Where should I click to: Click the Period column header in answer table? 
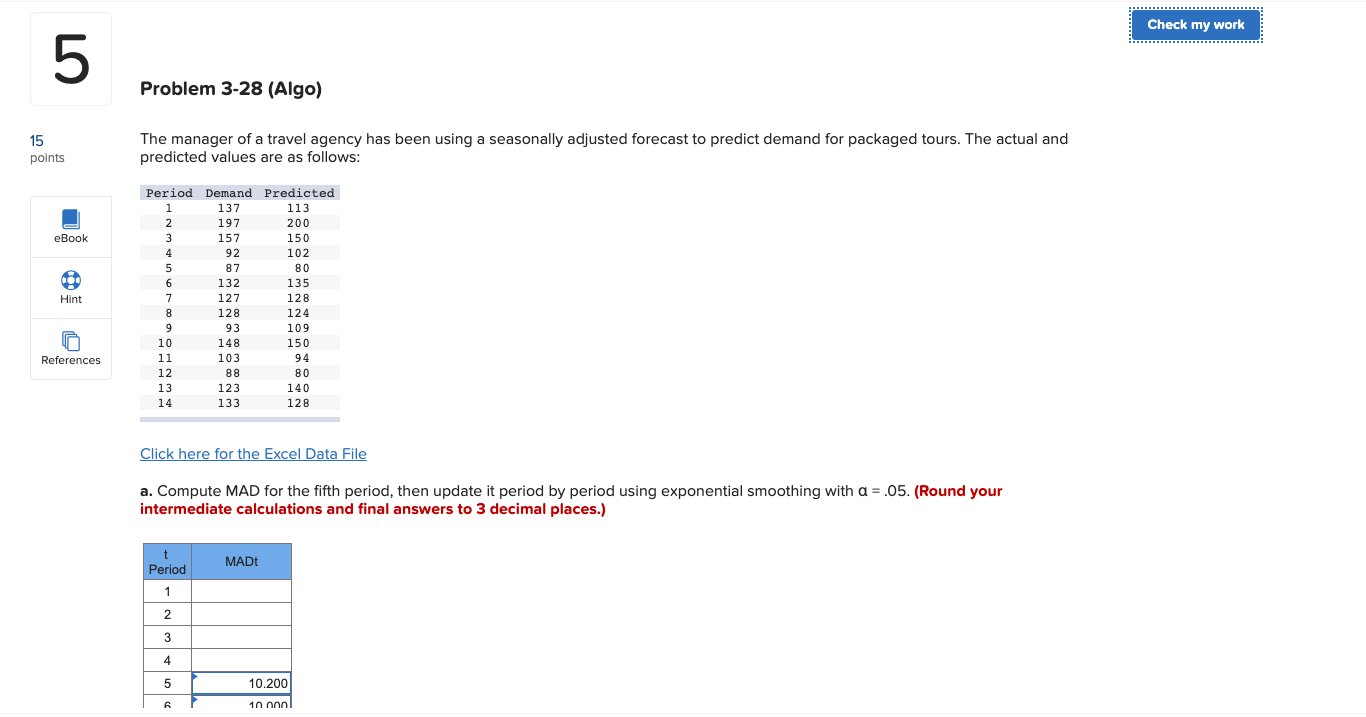166,561
